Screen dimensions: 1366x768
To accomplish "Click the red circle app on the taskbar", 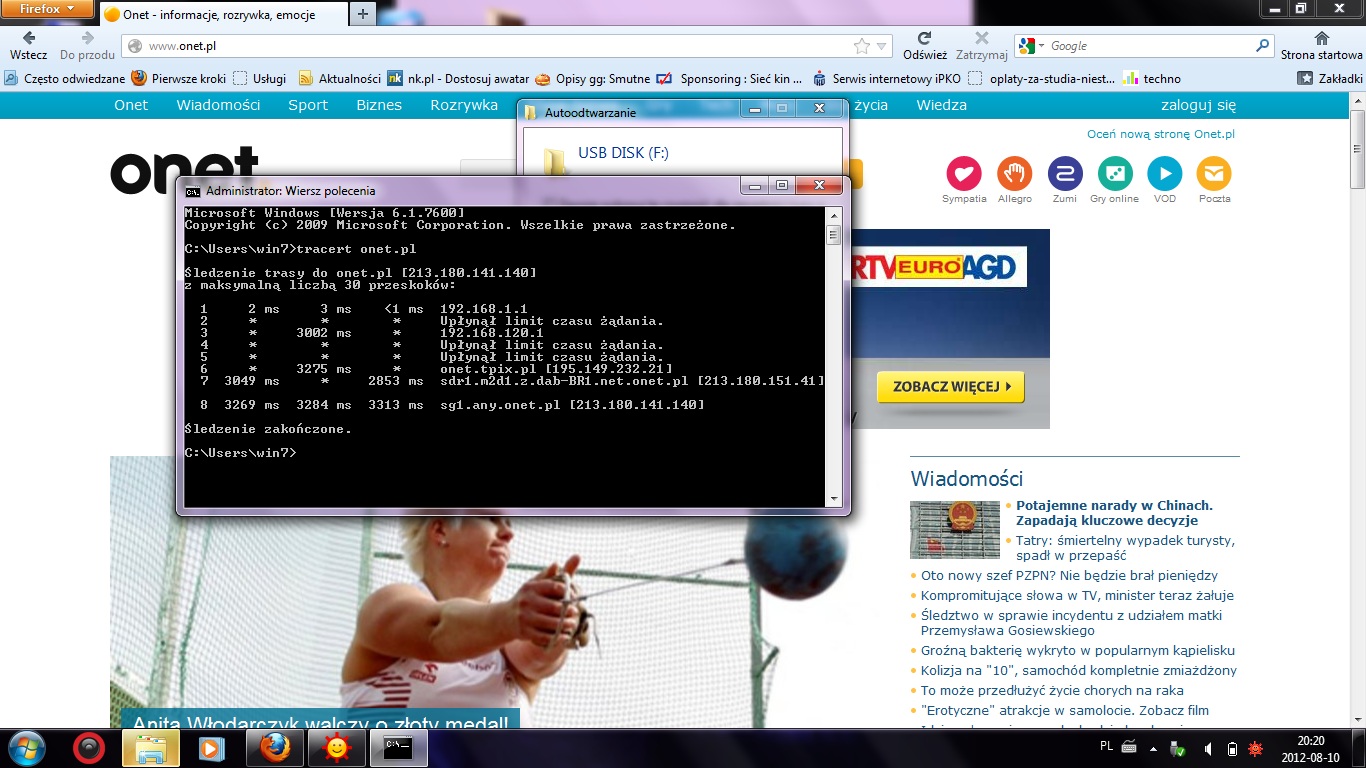I will click(90, 748).
